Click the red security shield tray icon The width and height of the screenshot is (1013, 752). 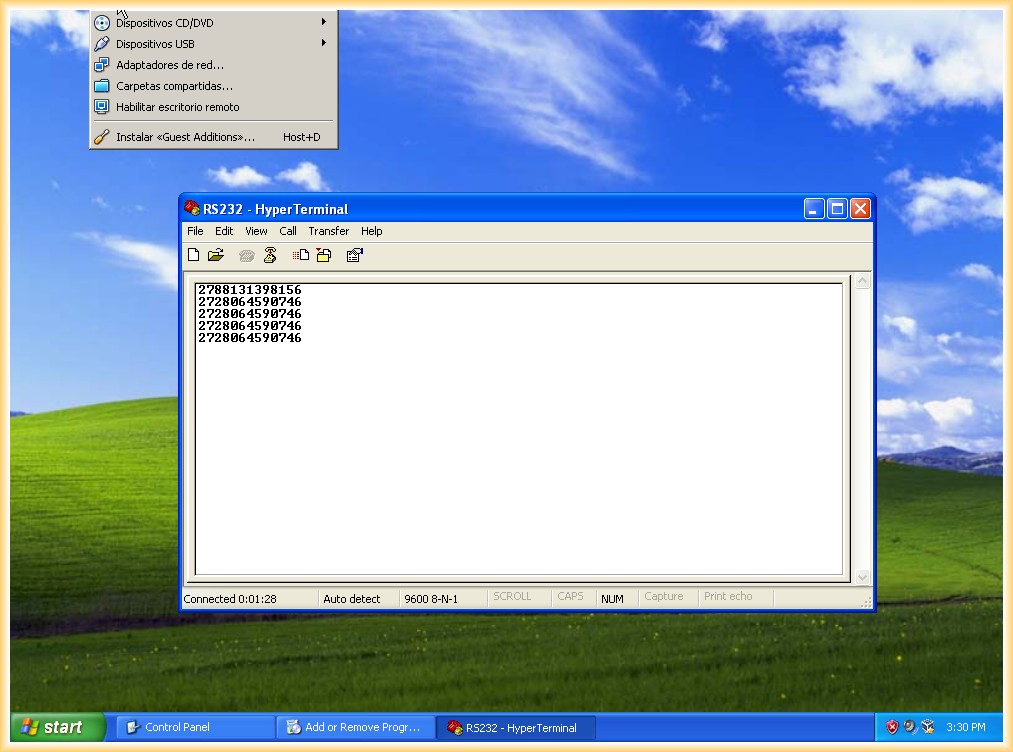click(x=891, y=727)
